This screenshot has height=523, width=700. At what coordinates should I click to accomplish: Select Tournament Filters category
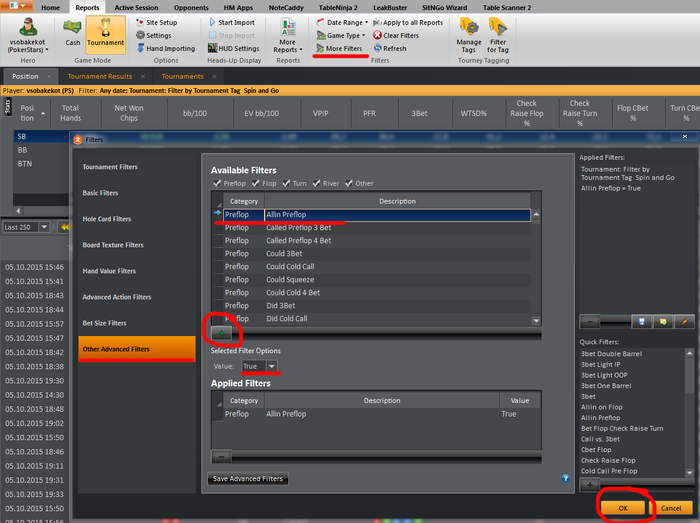pos(137,167)
